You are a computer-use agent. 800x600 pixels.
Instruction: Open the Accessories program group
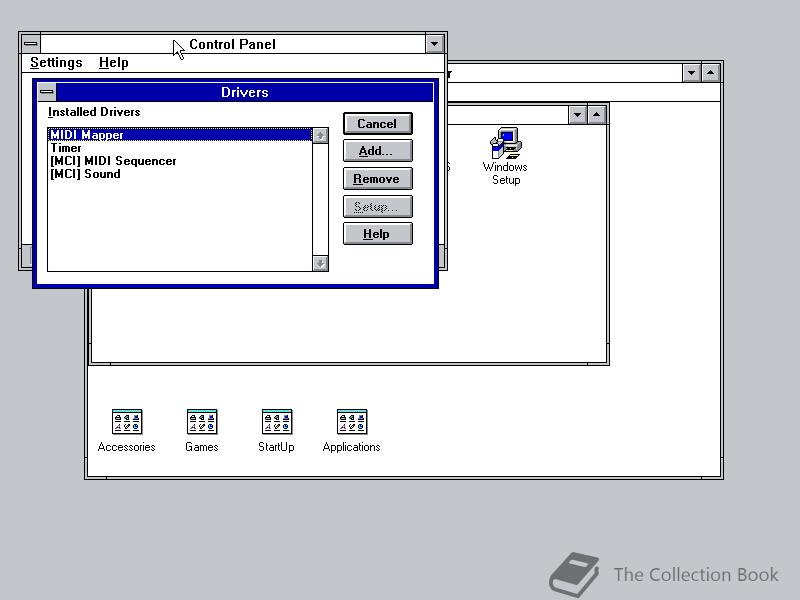pyautogui.click(x=127, y=431)
